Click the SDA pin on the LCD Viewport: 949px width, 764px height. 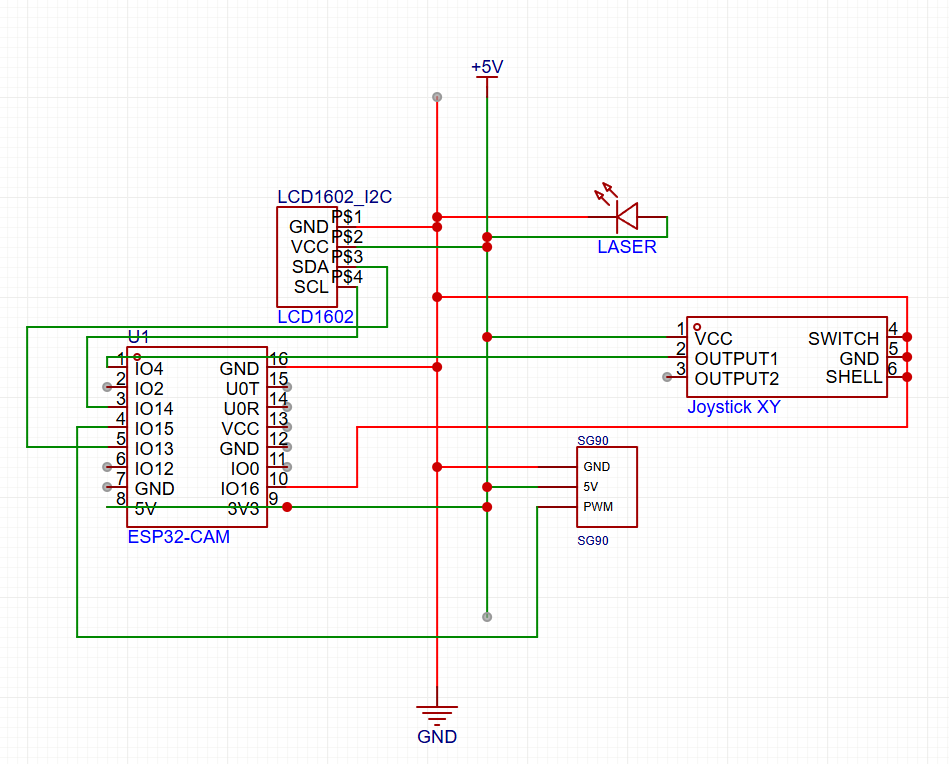[x=310, y=267]
